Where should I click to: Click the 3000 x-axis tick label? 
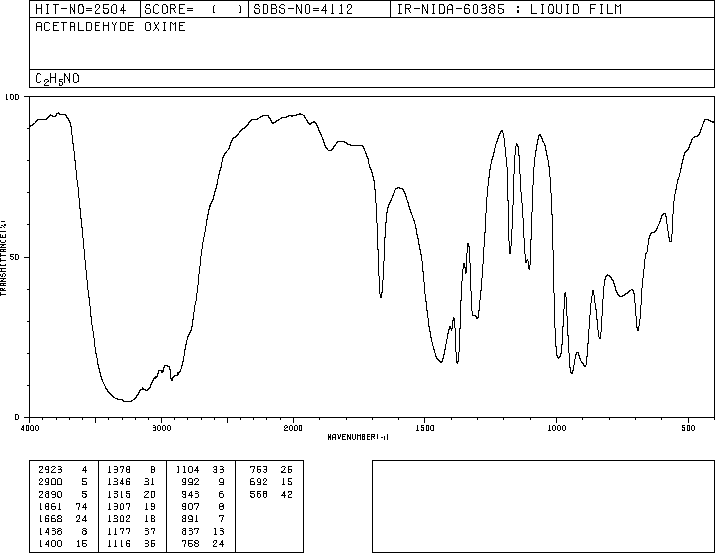click(x=162, y=428)
